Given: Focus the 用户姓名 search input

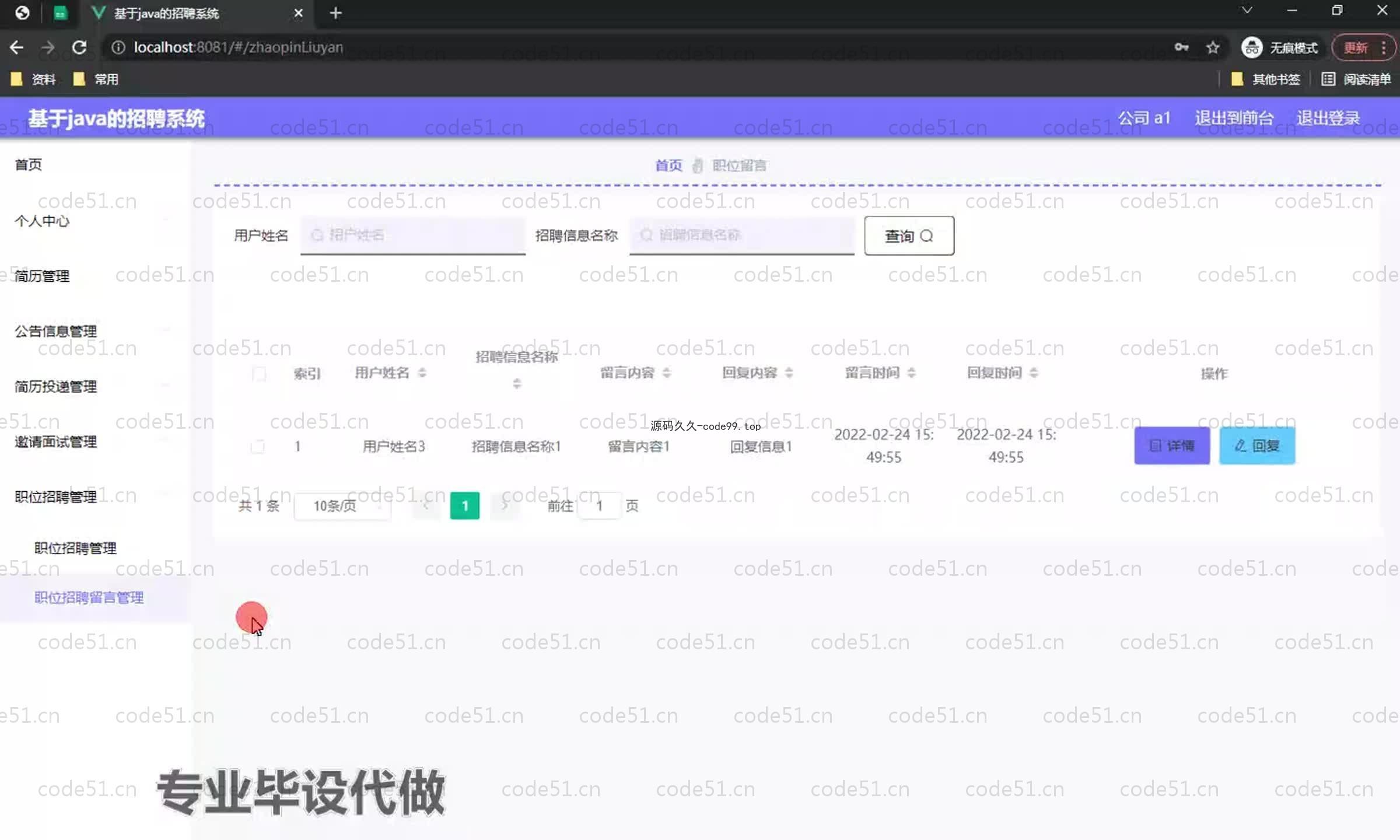Looking at the screenshot, I should pyautogui.click(x=413, y=235).
